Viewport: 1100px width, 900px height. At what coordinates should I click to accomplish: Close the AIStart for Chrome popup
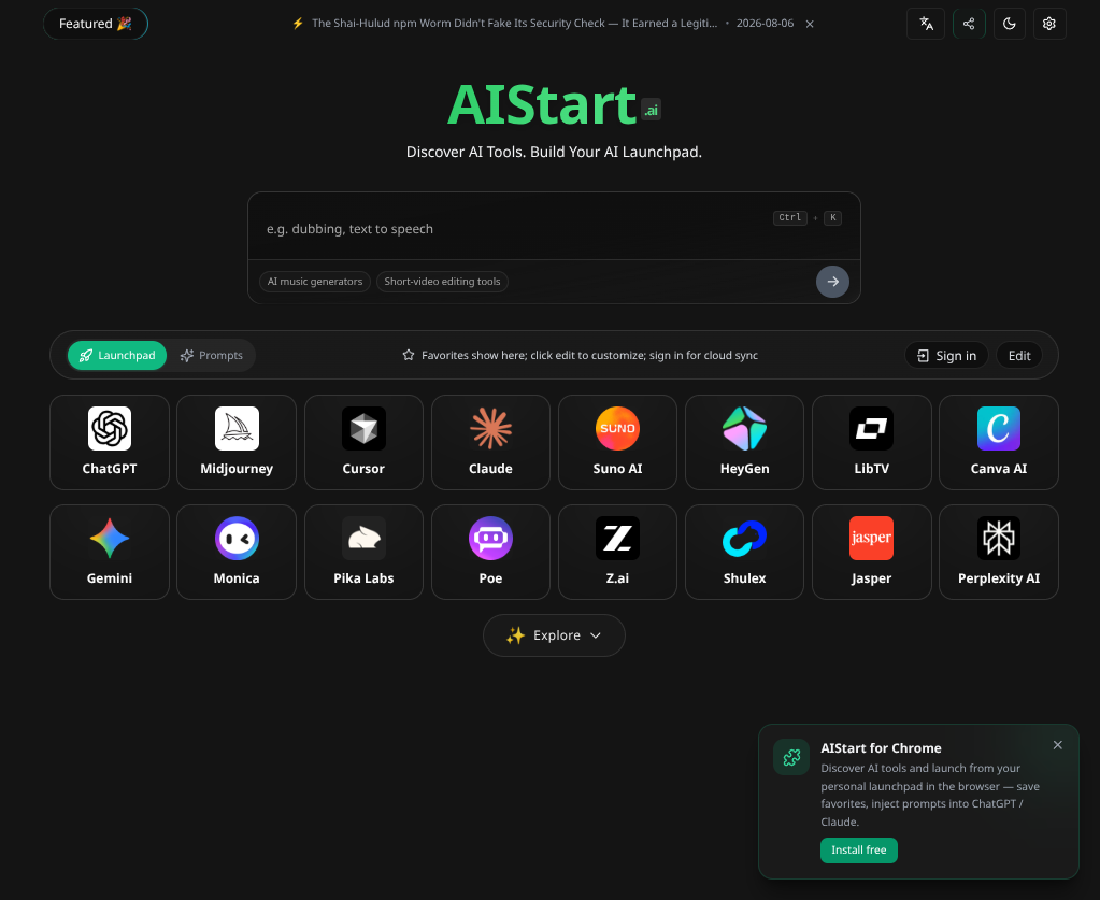(x=1057, y=745)
